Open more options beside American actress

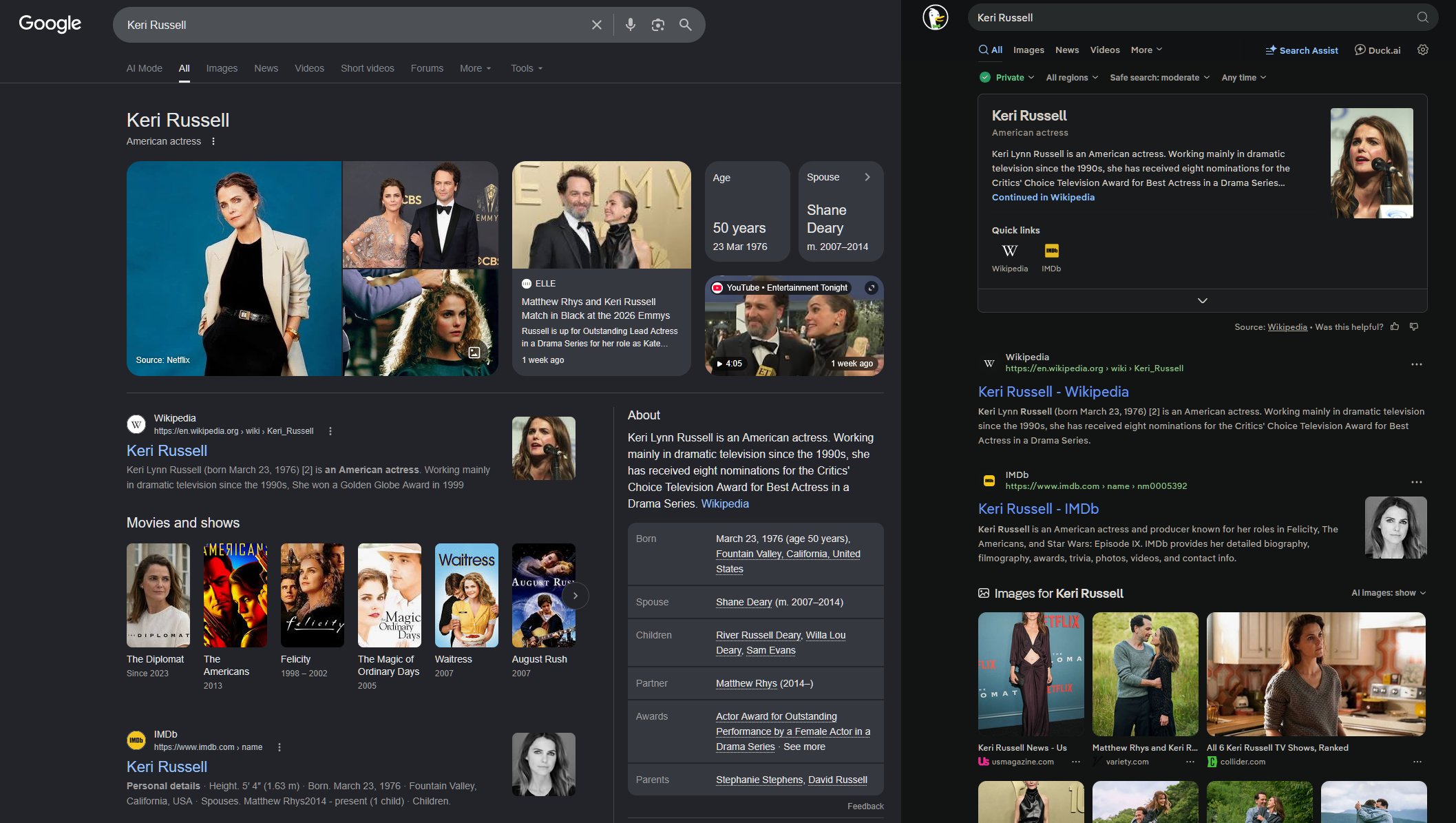[213, 141]
